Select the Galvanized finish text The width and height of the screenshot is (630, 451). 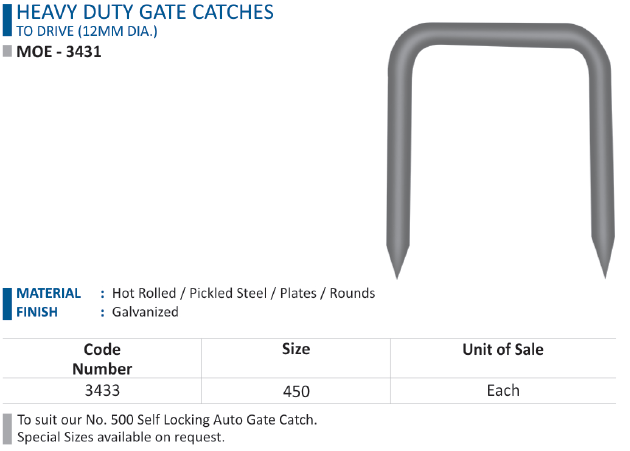pos(145,312)
